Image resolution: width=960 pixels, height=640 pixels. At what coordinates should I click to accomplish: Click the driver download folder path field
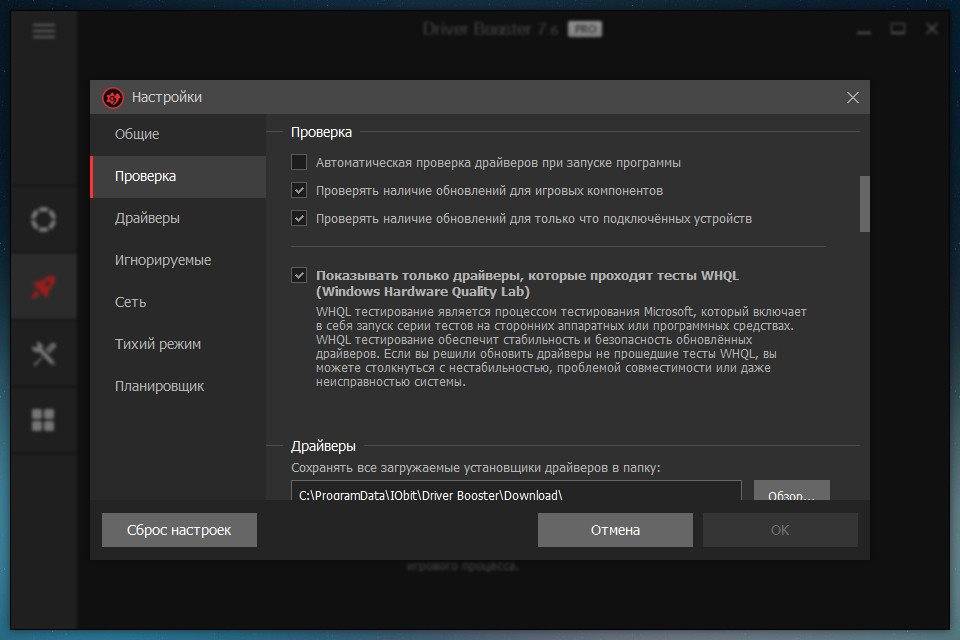click(x=516, y=492)
